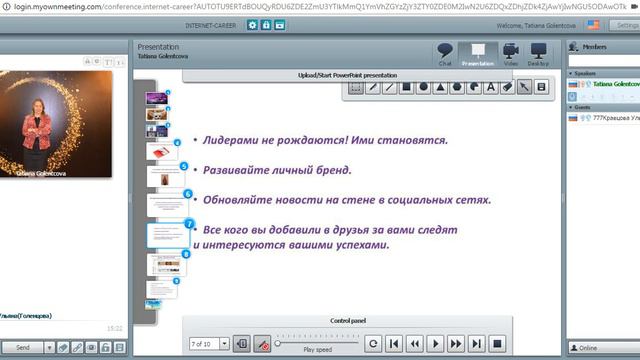
Task: Open dropdown arrow beside Send button
Action: pyautogui.click(x=49, y=348)
